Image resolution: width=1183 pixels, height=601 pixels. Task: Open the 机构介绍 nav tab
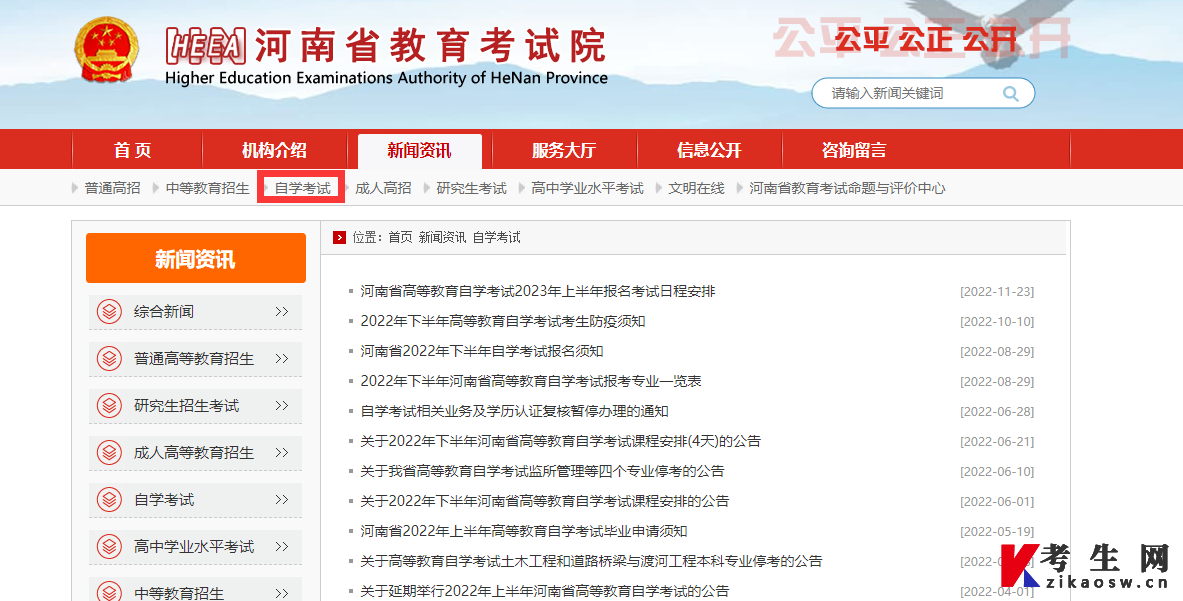274,150
